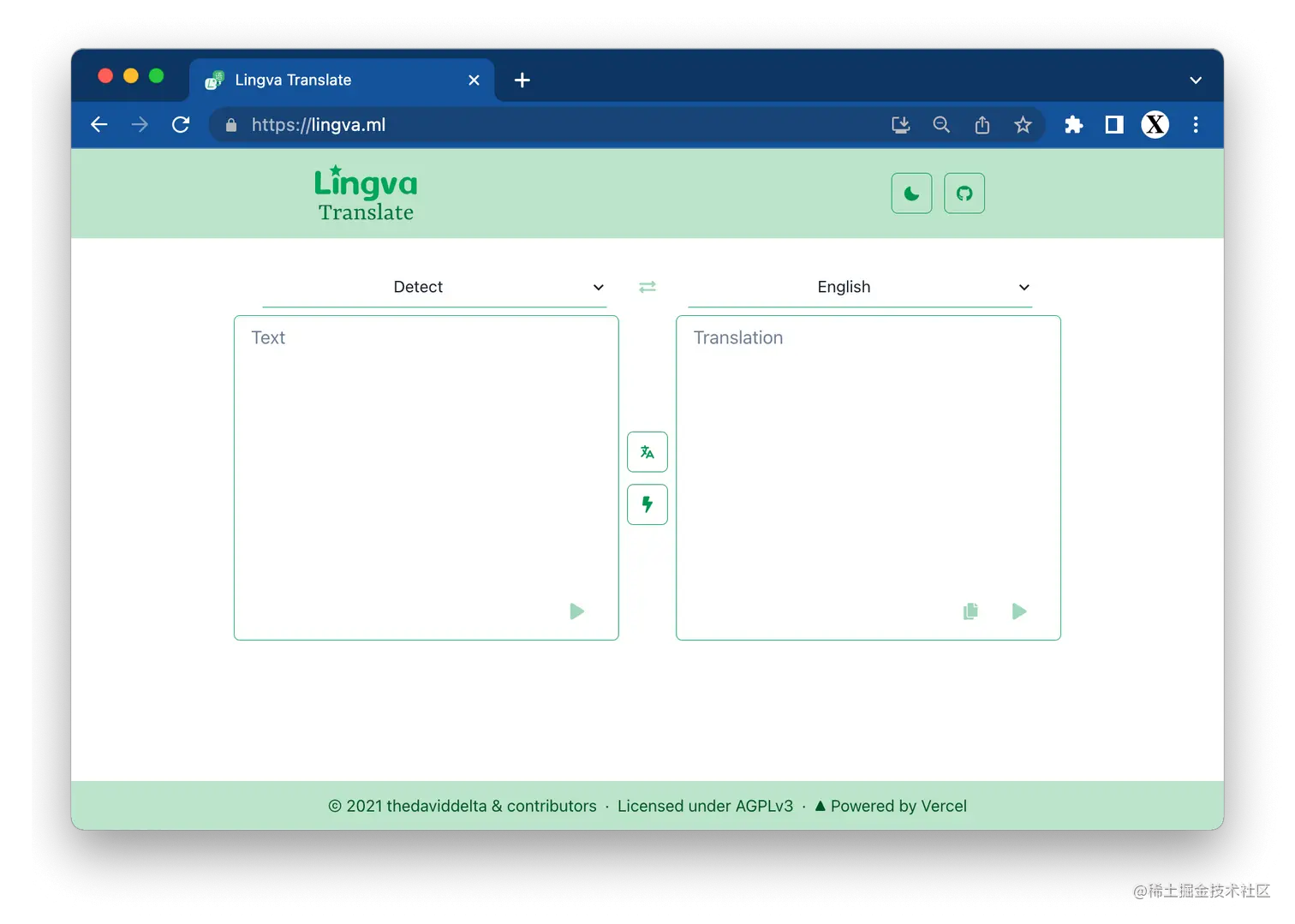Viewport: 1295px width, 924px height.
Task: Select the Lingva Translate tab
Action: [341, 80]
